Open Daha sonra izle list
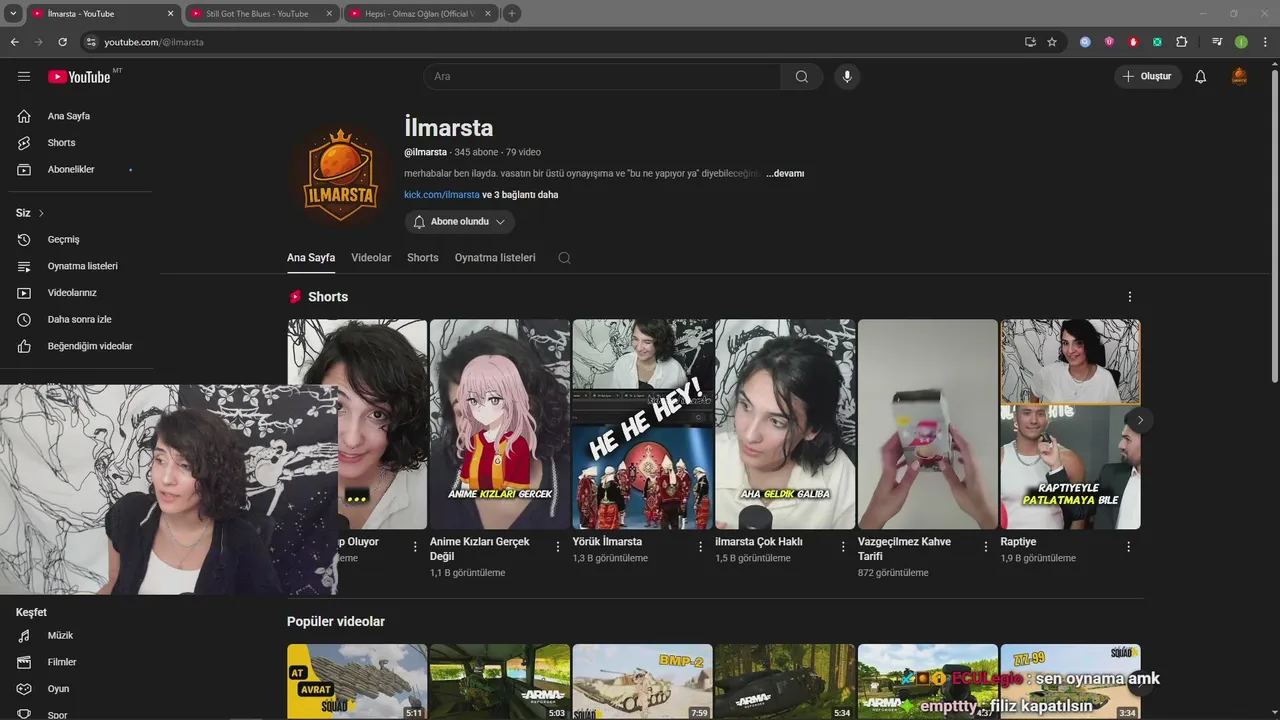Screen dimensions: 1280x720 tap(80, 320)
